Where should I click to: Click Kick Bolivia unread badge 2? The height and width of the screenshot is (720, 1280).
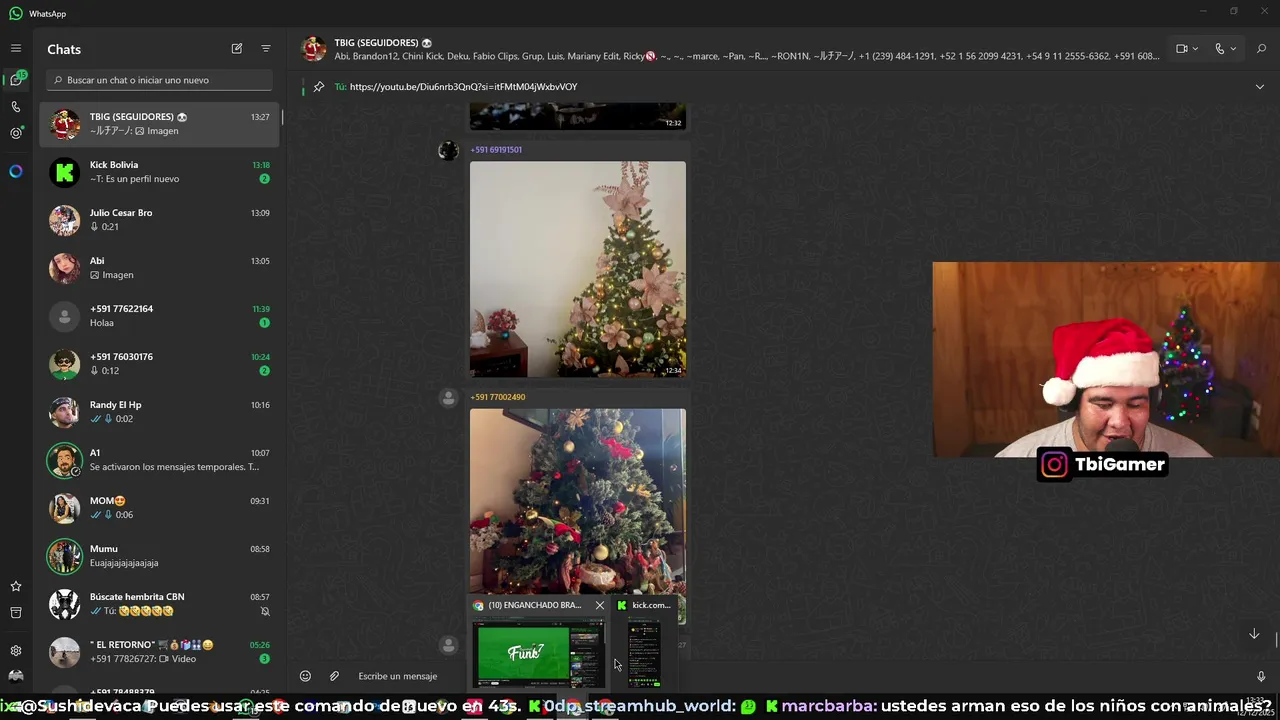point(265,179)
